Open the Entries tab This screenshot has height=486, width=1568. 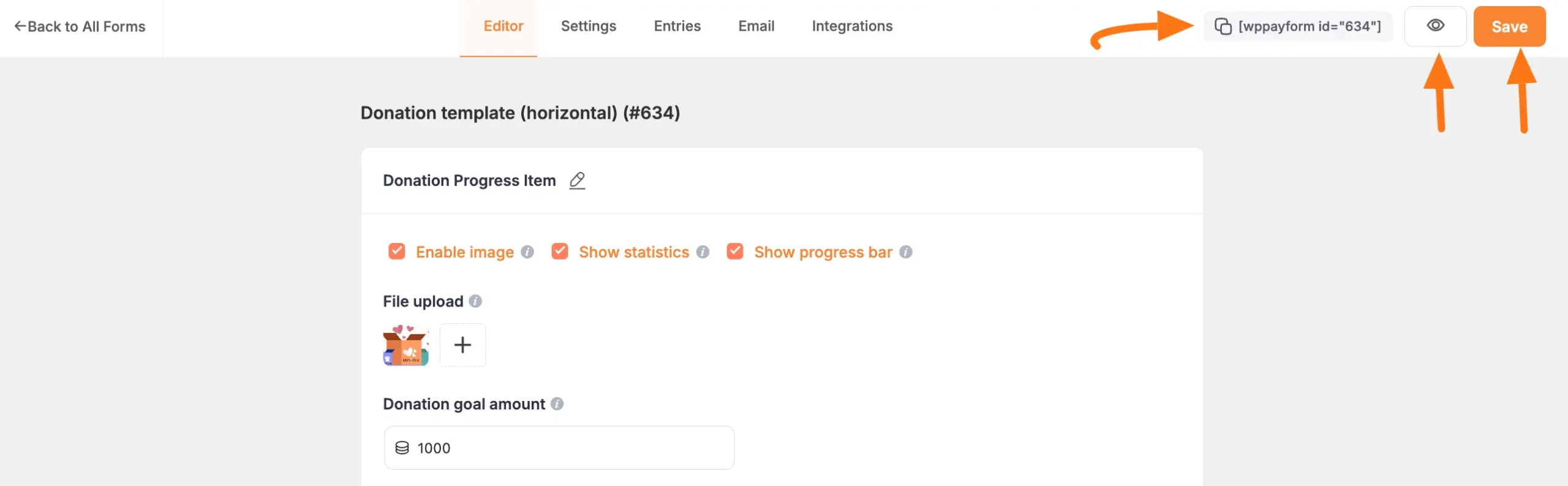677,26
